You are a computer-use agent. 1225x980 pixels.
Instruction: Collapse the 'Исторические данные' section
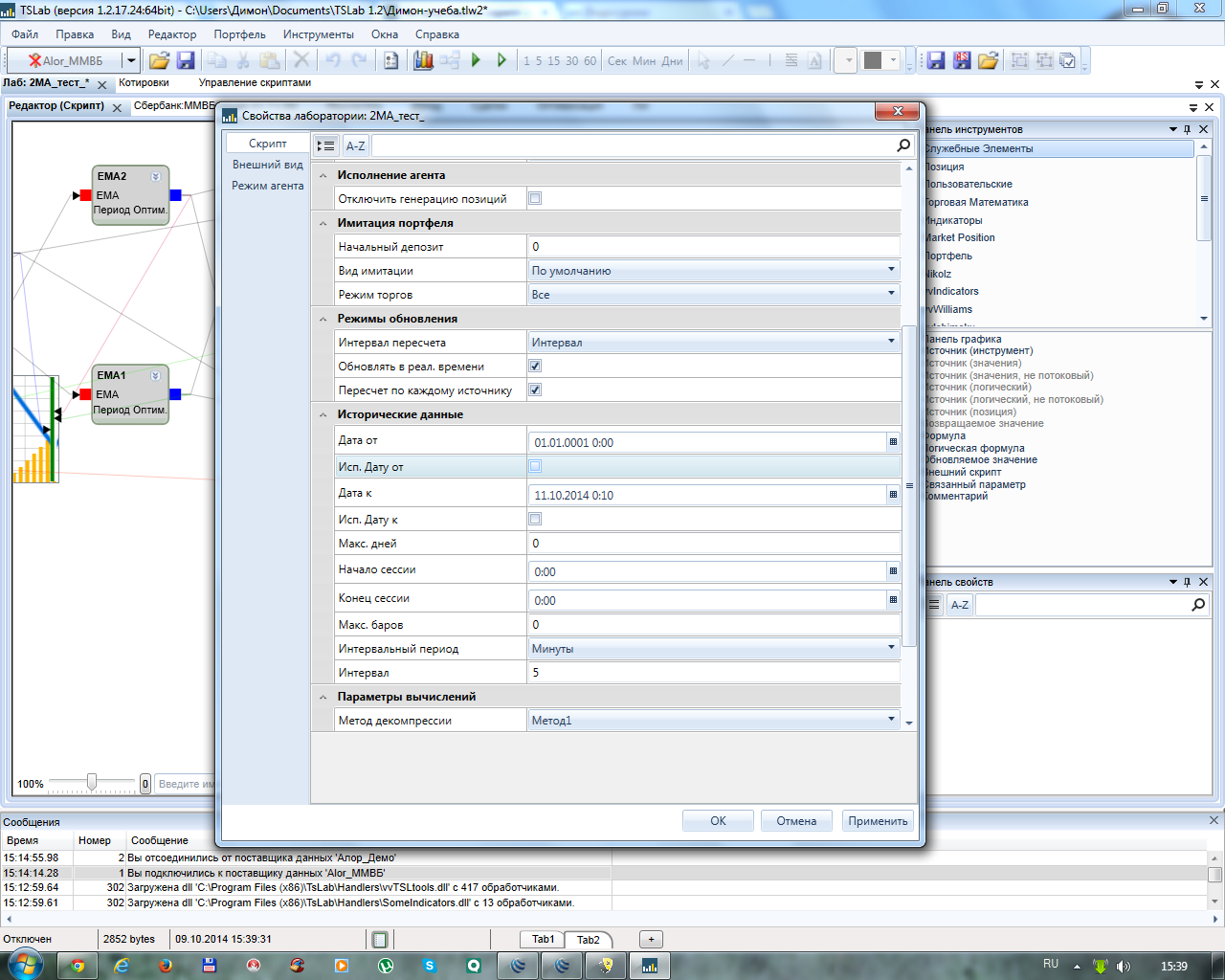click(323, 414)
